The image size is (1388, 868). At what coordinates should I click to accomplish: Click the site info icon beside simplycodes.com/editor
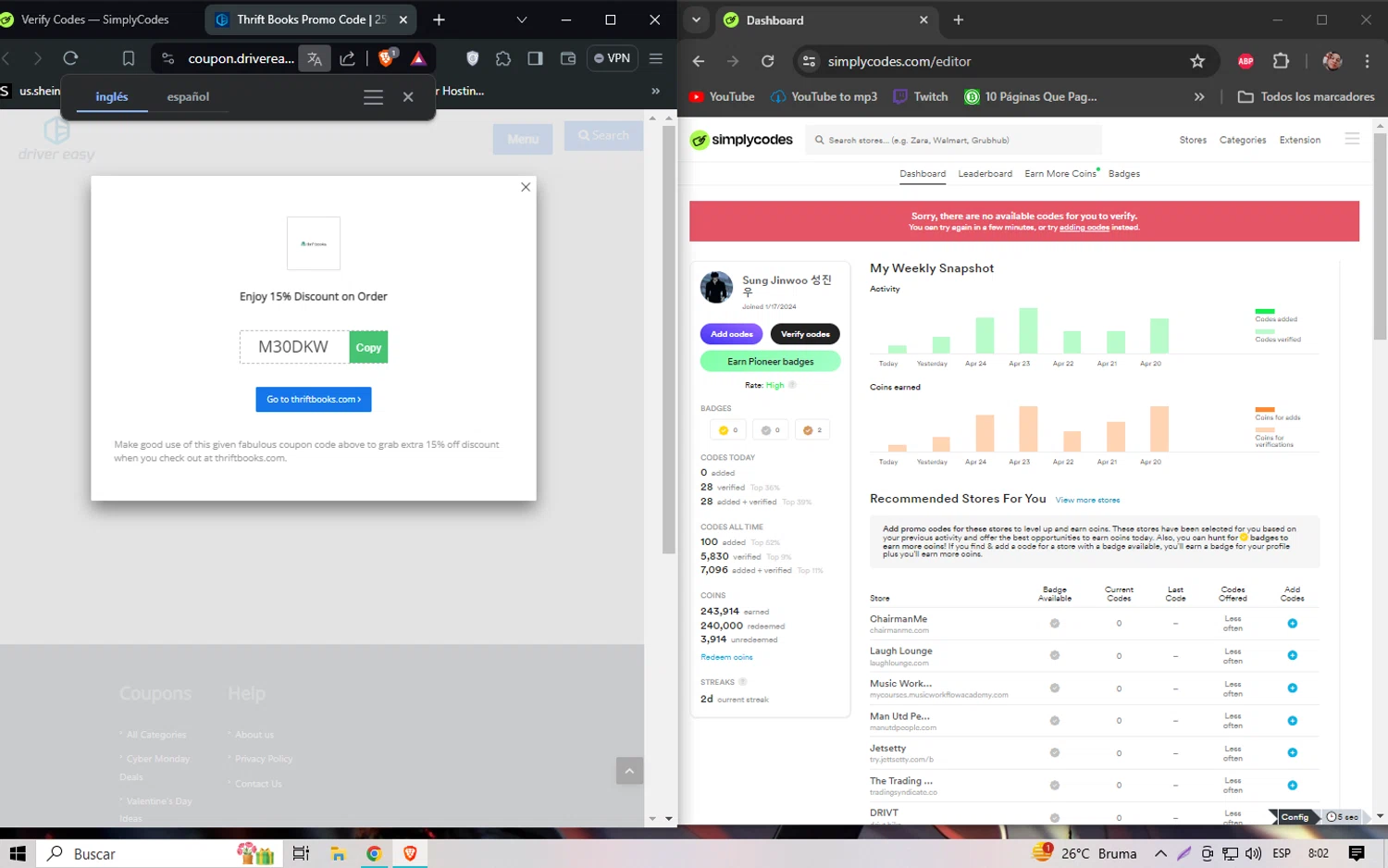coord(809,61)
